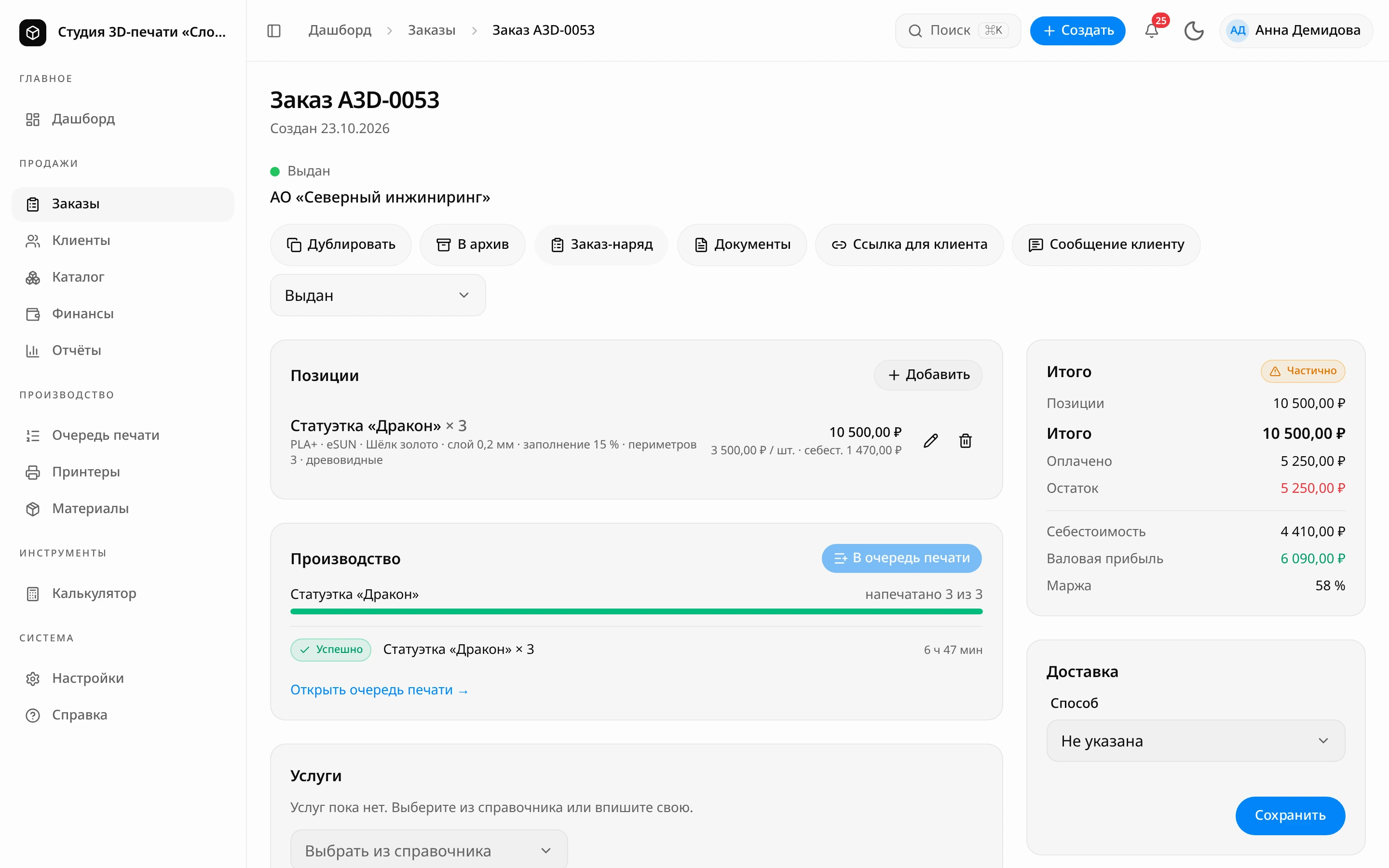
Task: Copy Ссылка для клиента
Action: pyautogui.click(x=909, y=244)
